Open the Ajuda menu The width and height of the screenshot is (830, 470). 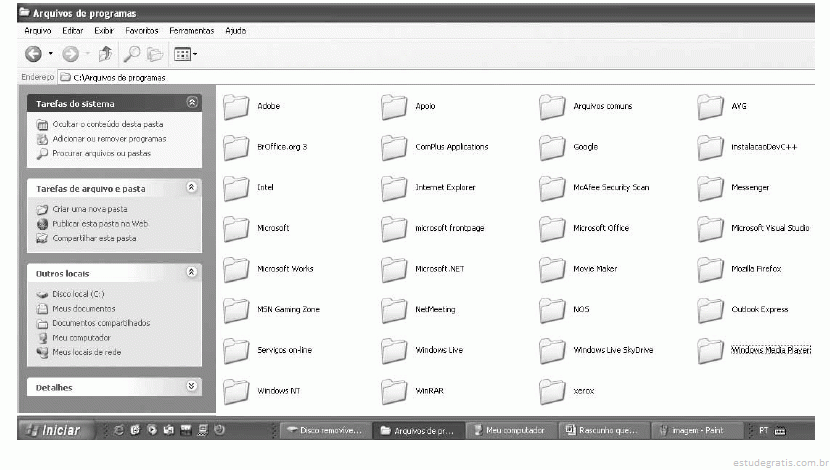click(x=236, y=31)
